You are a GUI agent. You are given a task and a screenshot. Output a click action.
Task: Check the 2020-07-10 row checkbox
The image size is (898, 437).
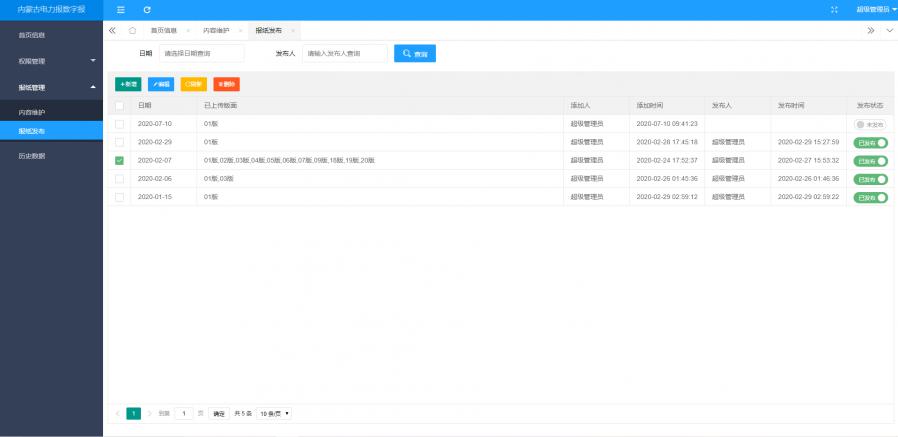(x=120, y=124)
